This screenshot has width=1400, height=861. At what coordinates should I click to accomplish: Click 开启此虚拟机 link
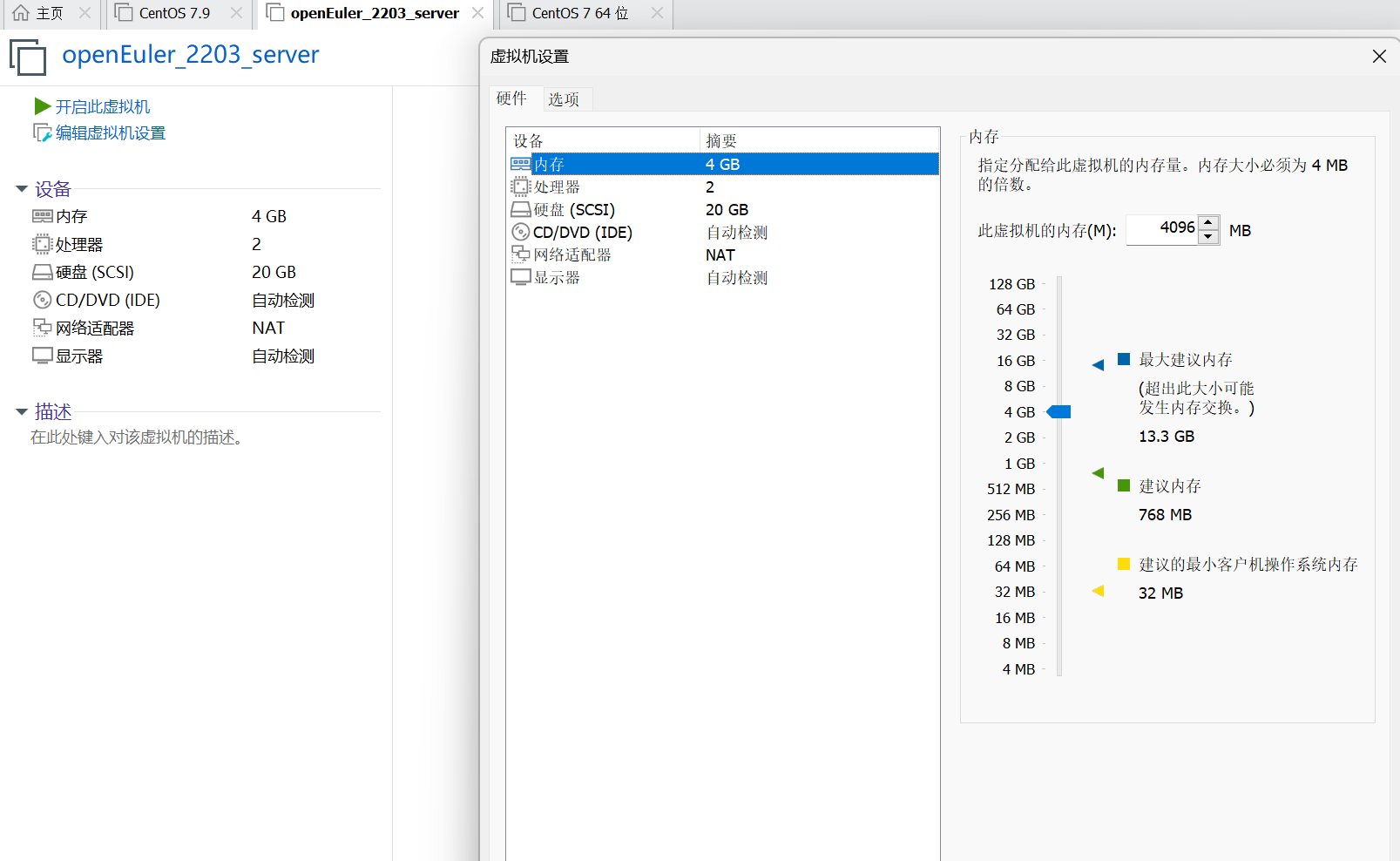[103, 106]
